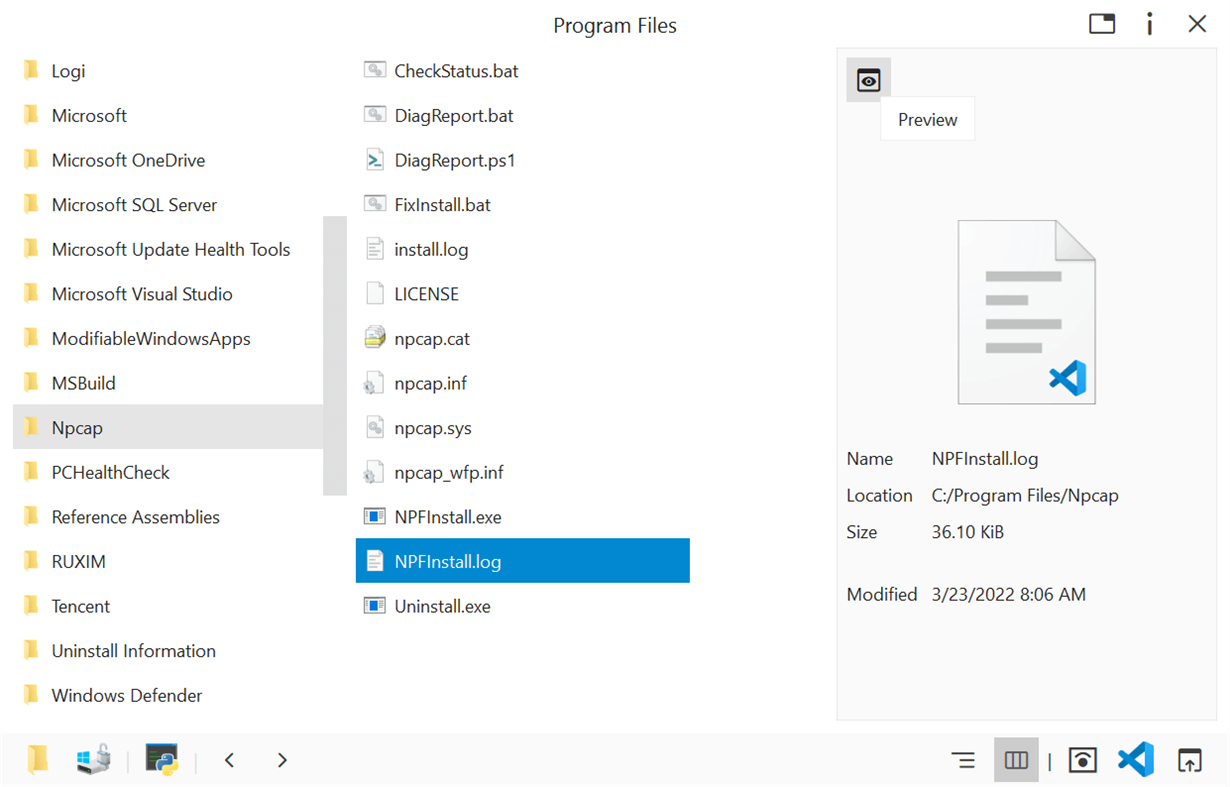Viewport: 1230px width, 787px height.
Task: Click the computer/devices icon at bottom left
Action: pos(93,760)
